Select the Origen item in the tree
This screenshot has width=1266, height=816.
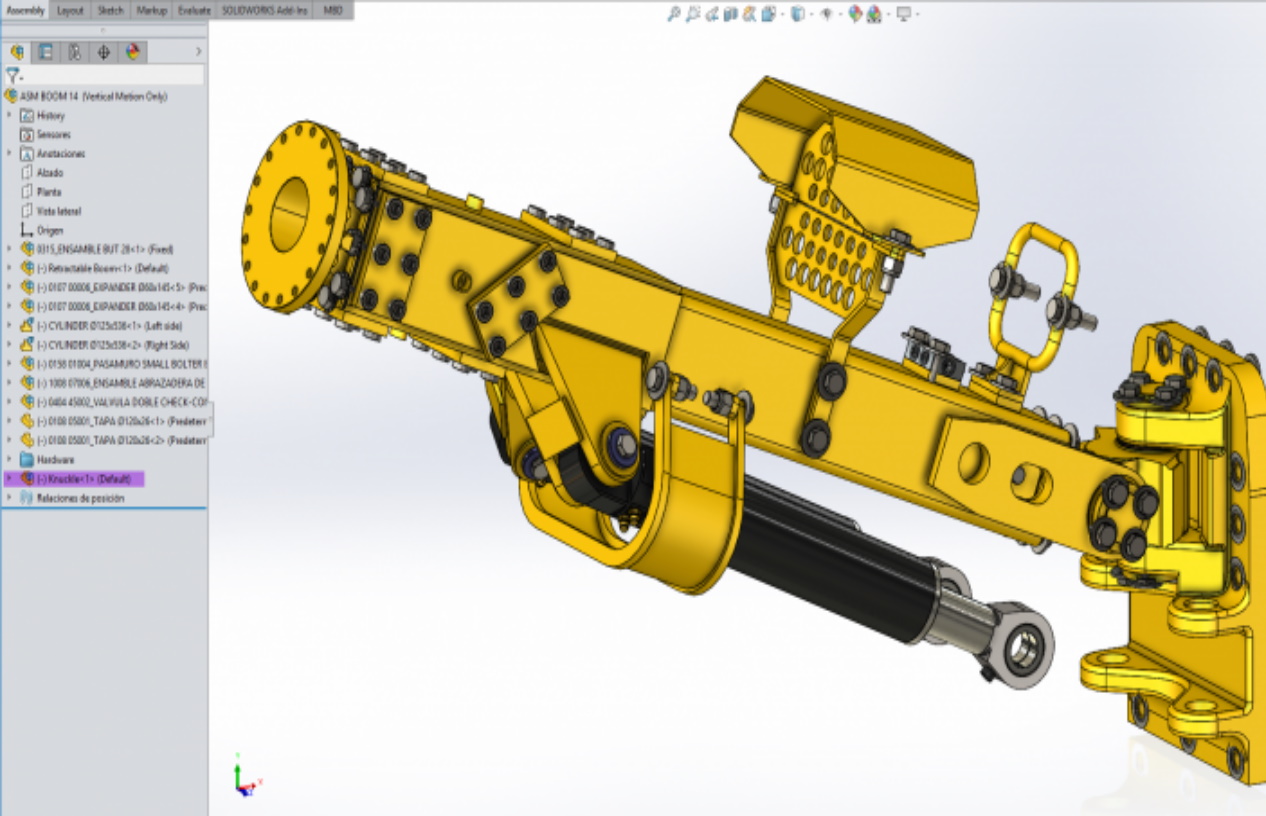click(x=50, y=230)
